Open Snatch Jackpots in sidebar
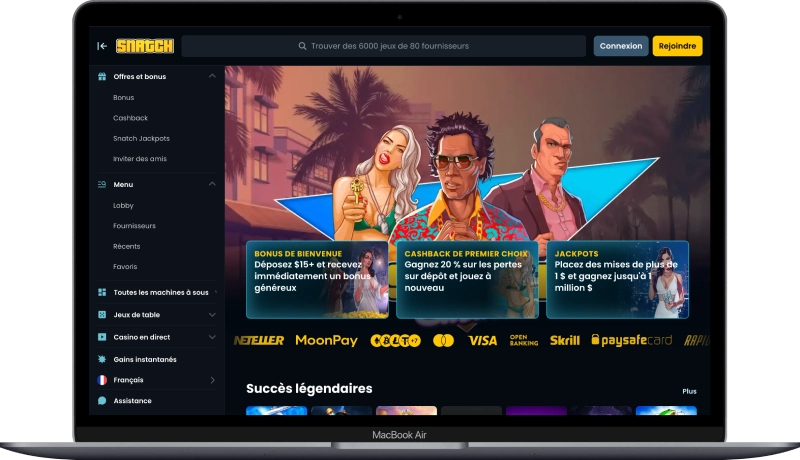The image size is (800, 460). click(141, 138)
